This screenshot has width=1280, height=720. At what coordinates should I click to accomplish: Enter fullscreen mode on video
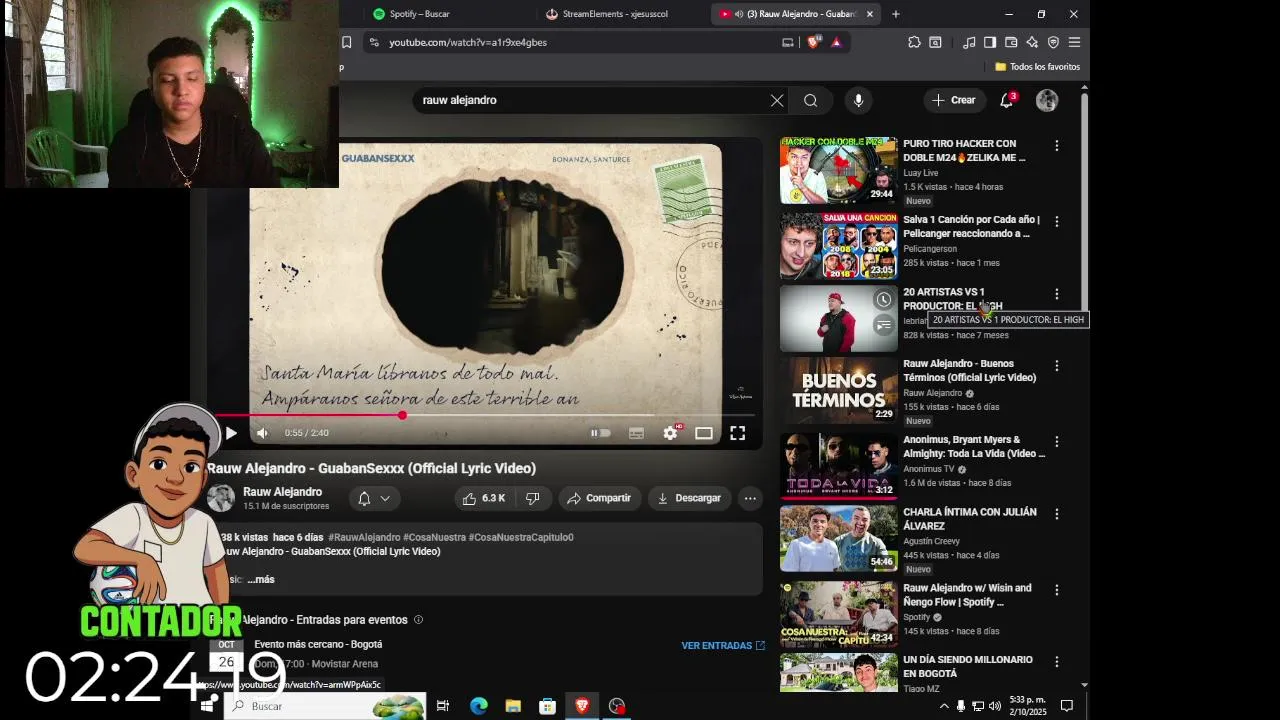click(x=737, y=433)
